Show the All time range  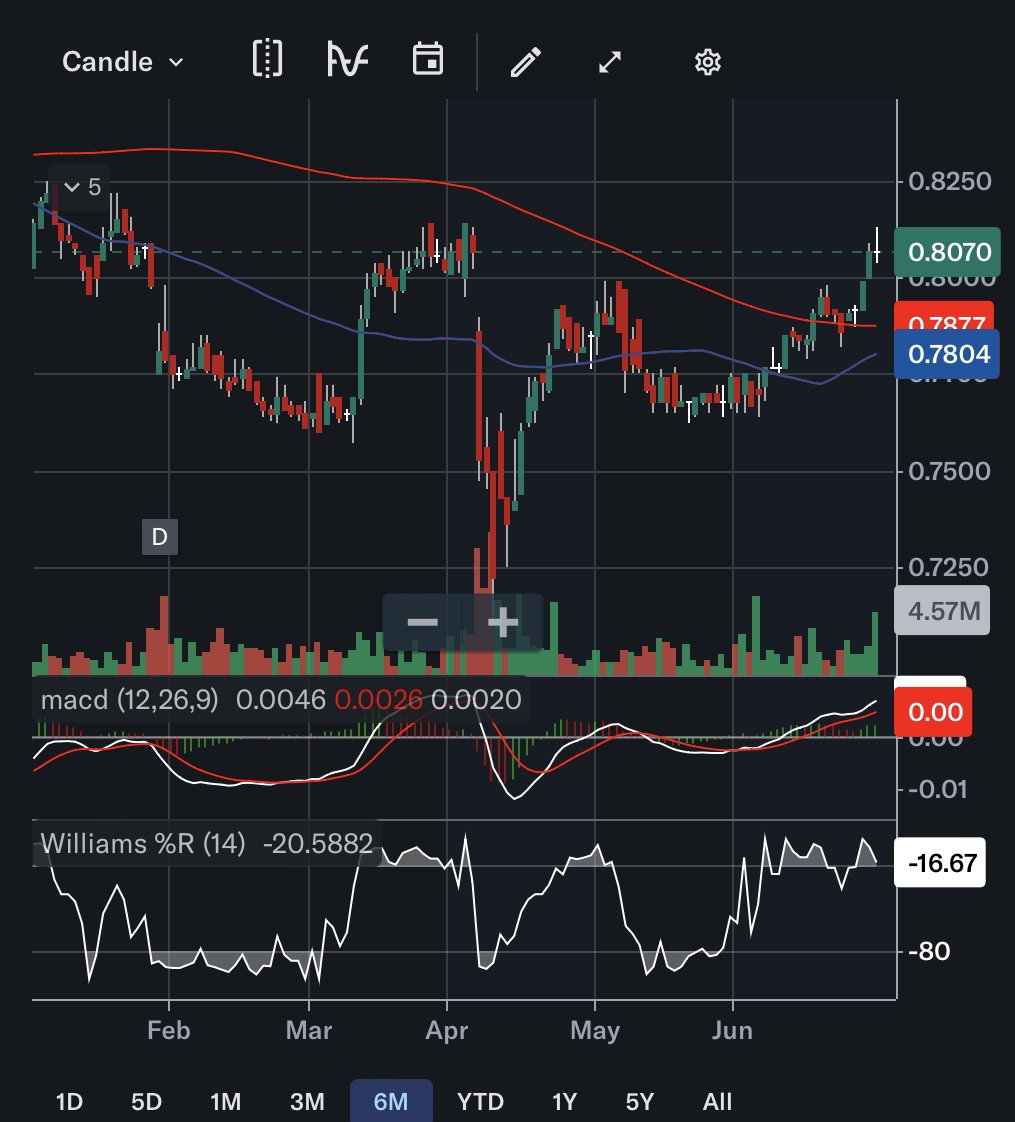(717, 1102)
